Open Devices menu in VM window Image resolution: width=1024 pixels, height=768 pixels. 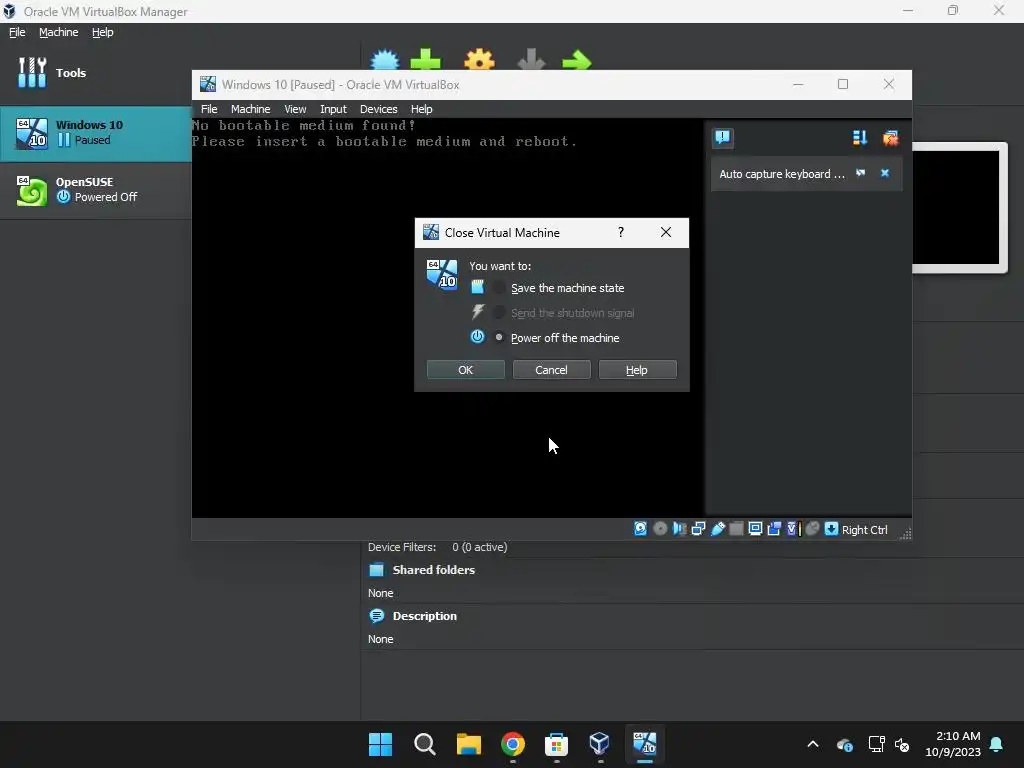[379, 109]
